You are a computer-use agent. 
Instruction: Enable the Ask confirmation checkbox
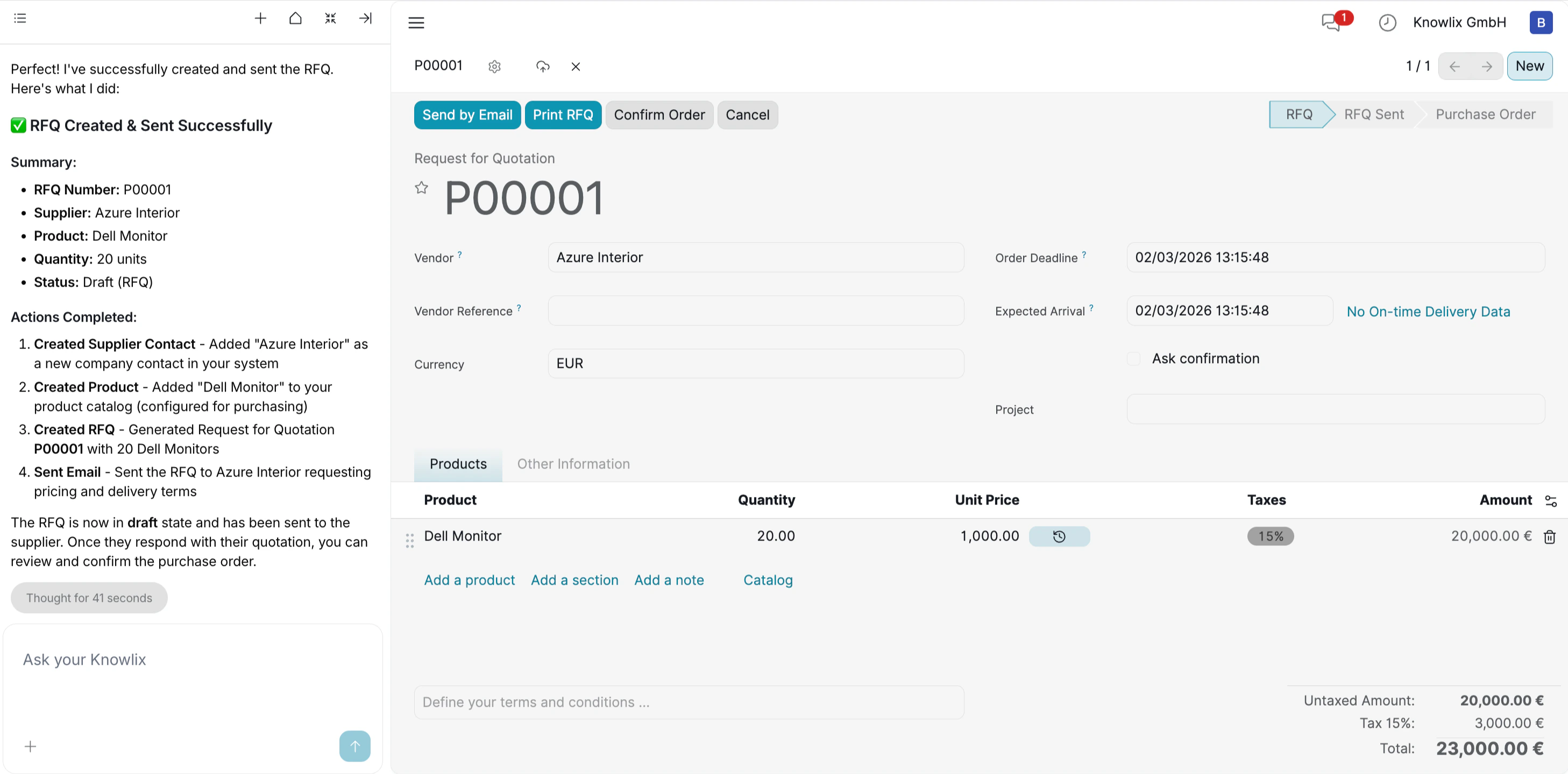[x=1133, y=358]
